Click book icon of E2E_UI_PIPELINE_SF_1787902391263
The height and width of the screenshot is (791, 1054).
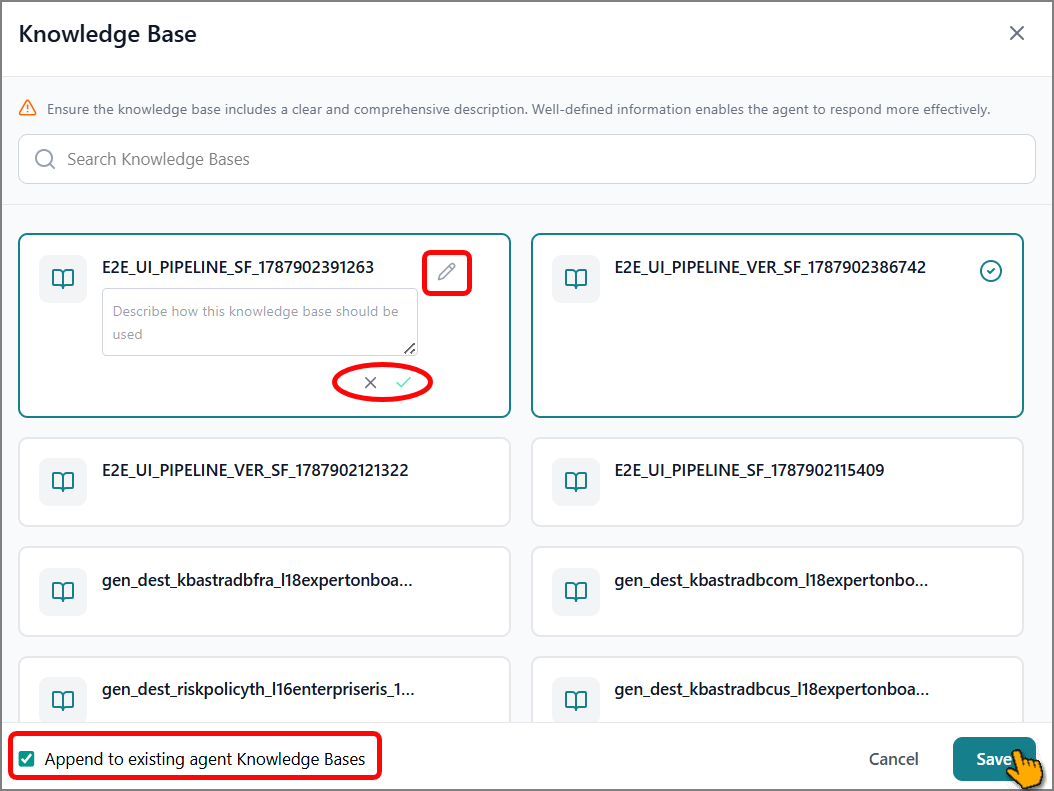(x=63, y=278)
